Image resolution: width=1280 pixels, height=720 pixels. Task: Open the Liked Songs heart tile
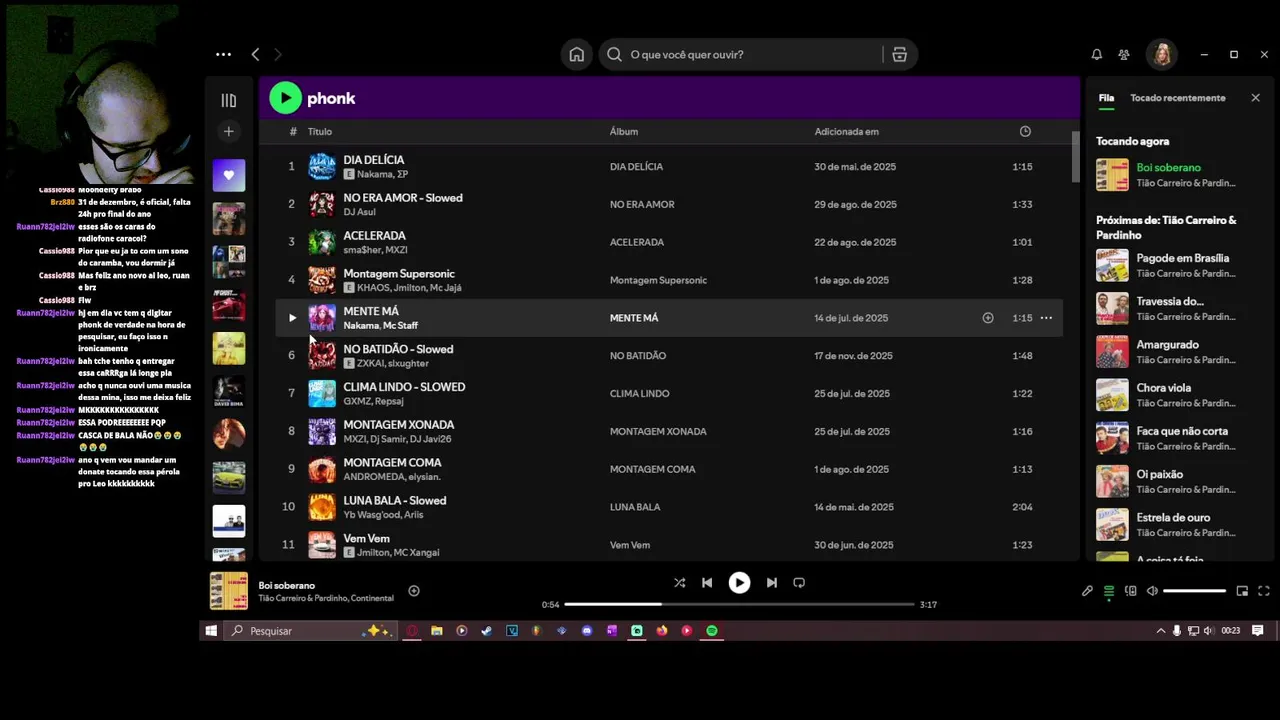click(228, 175)
